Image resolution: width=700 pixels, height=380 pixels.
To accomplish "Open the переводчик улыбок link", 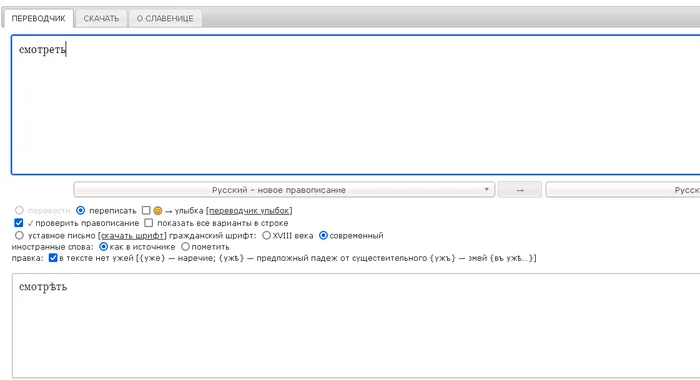I will [x=249, y=211].
